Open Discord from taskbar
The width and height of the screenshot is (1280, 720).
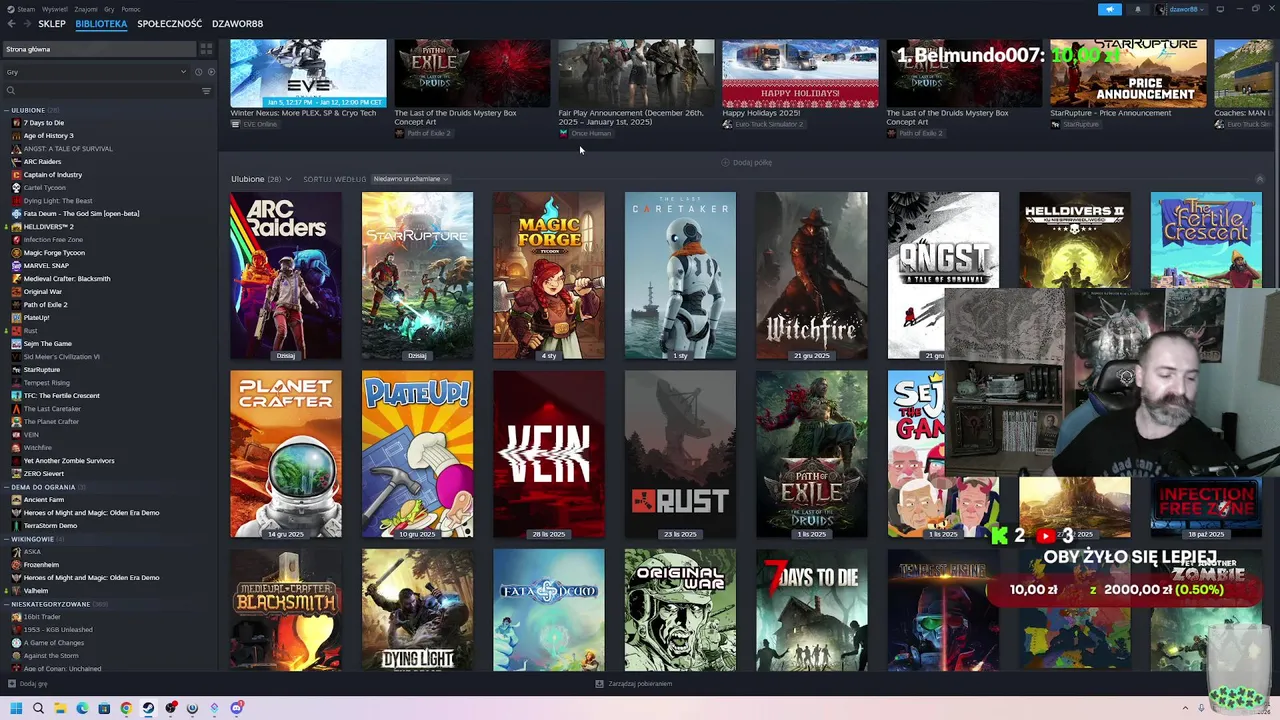coord(237,708)
